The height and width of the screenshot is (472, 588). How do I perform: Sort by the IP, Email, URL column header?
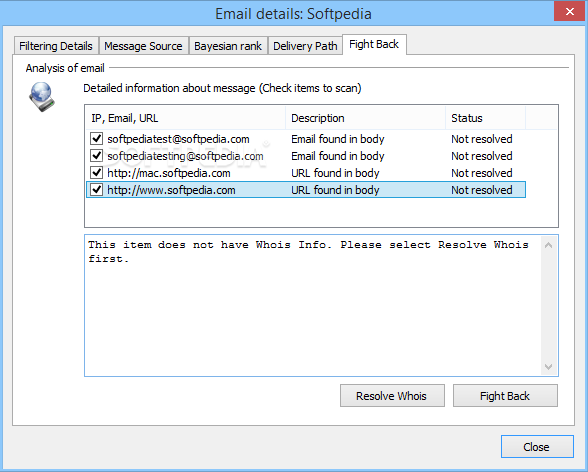(185, 118)
